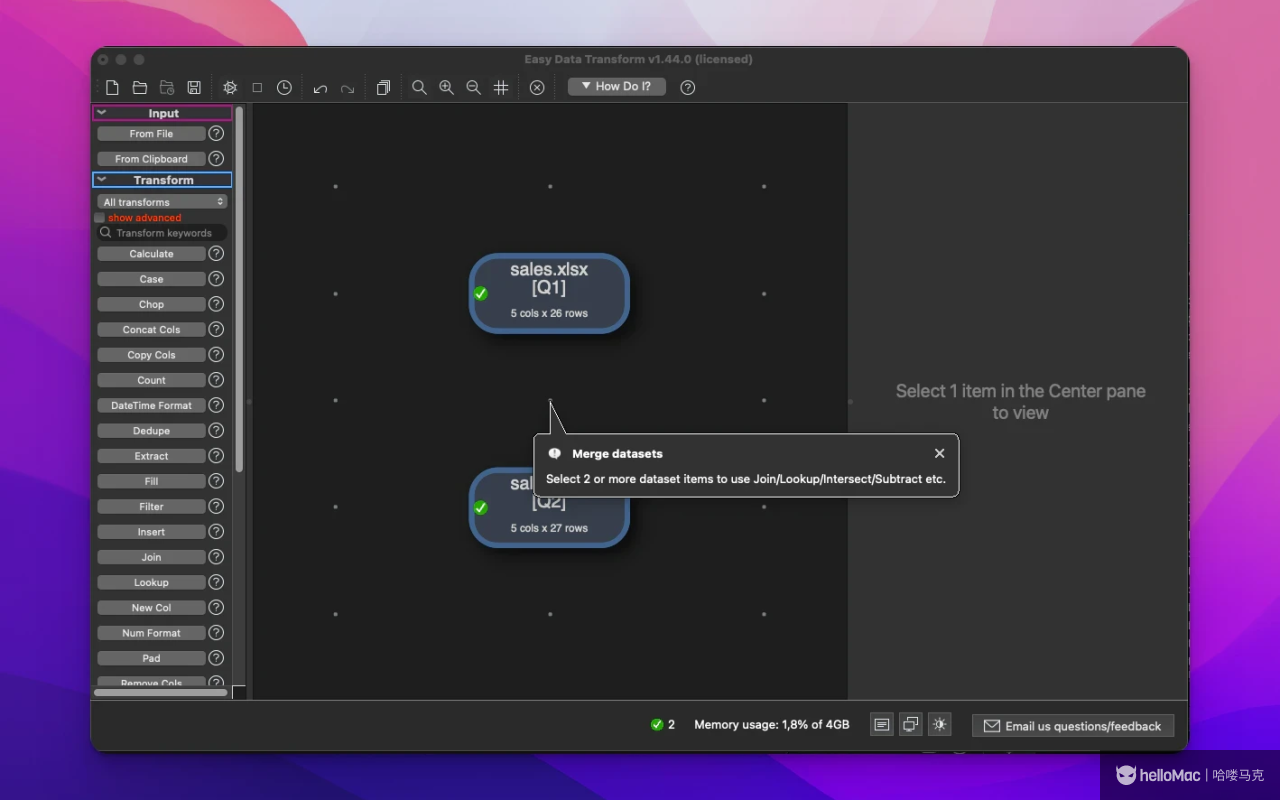Add an Extract transform
This screenshot has height=800, width=1280.
click(x=151, y=456)
